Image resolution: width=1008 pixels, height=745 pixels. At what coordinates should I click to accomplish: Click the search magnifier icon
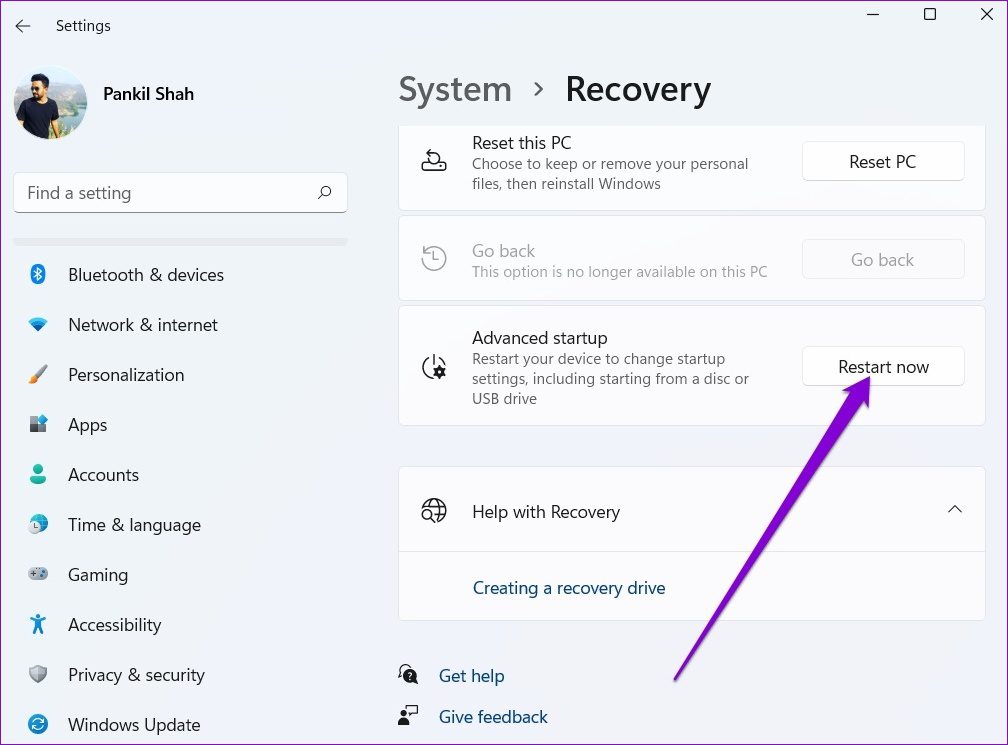pos(324,193)
